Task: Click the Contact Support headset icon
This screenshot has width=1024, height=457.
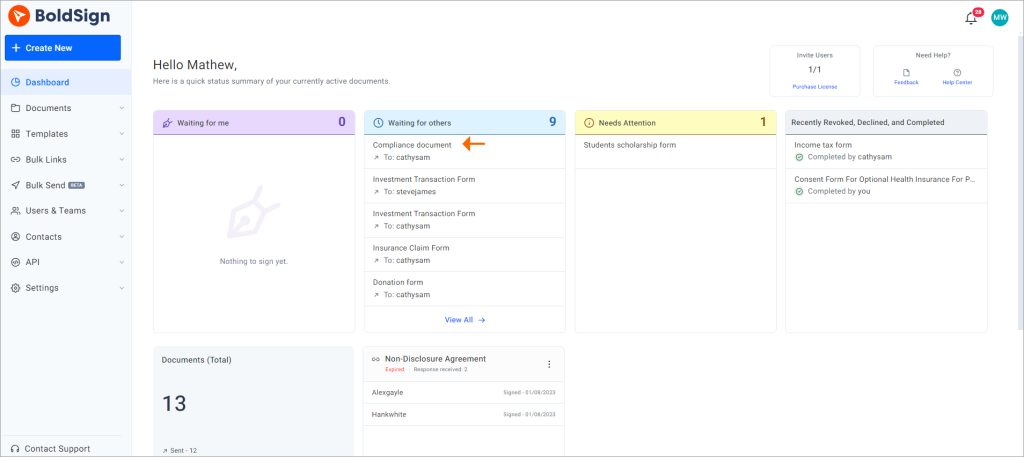Action: (x=15, y=449)
